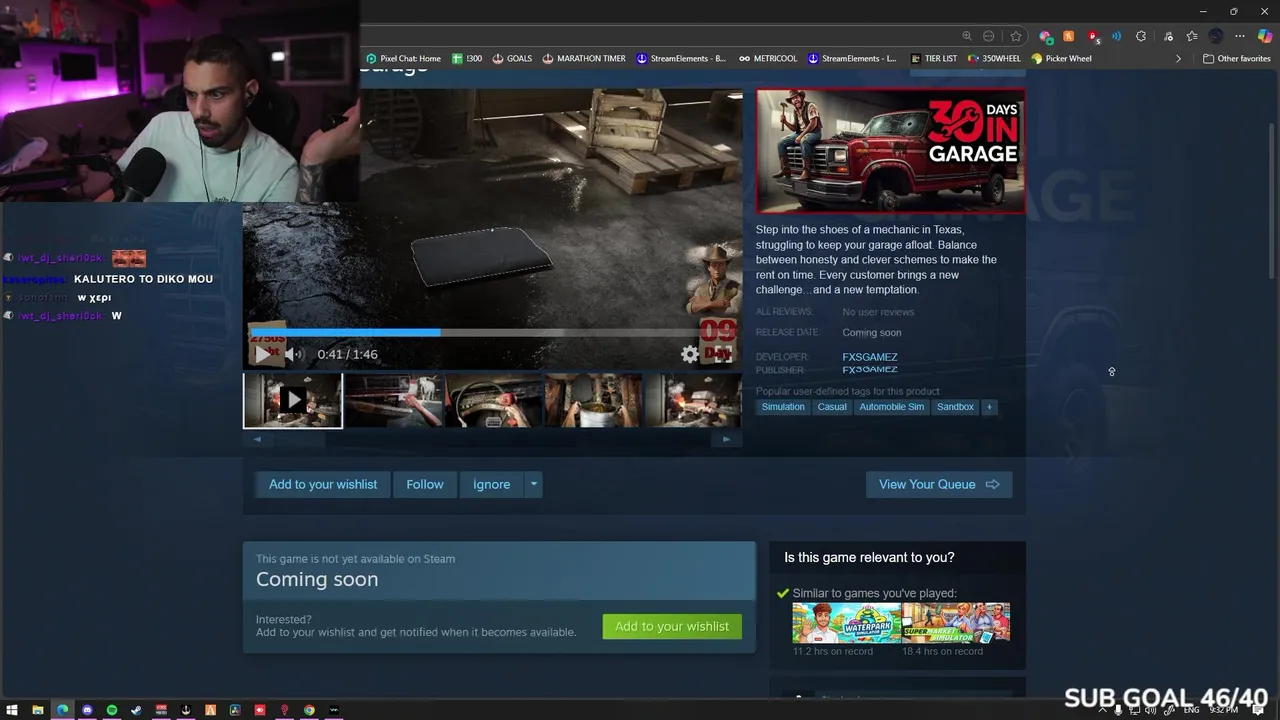This screenshot has height=720, width=1280.
Task: Click the Ignore button
Action: pos(491,484)
